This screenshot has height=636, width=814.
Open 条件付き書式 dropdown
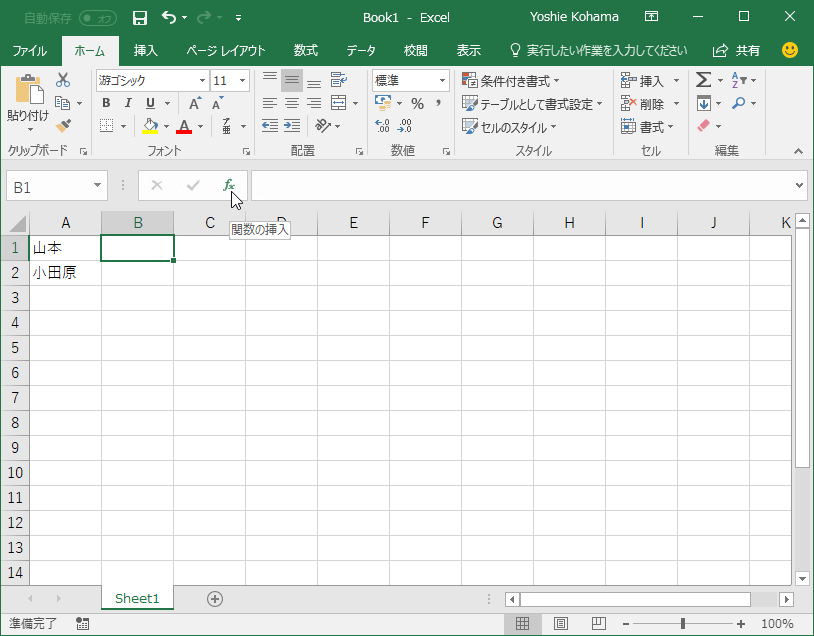point(511,80)
